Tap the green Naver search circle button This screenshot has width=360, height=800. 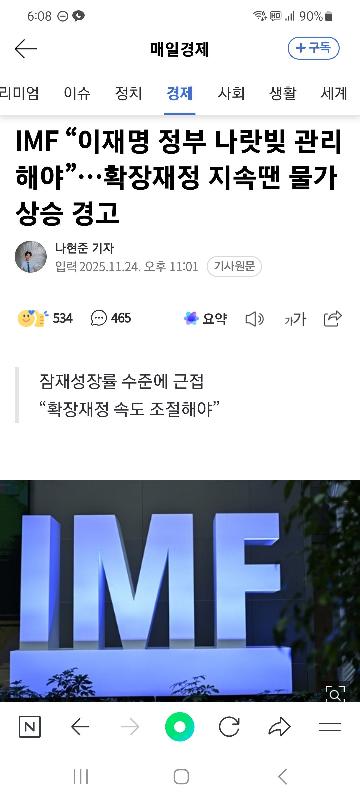click(179, 727)
